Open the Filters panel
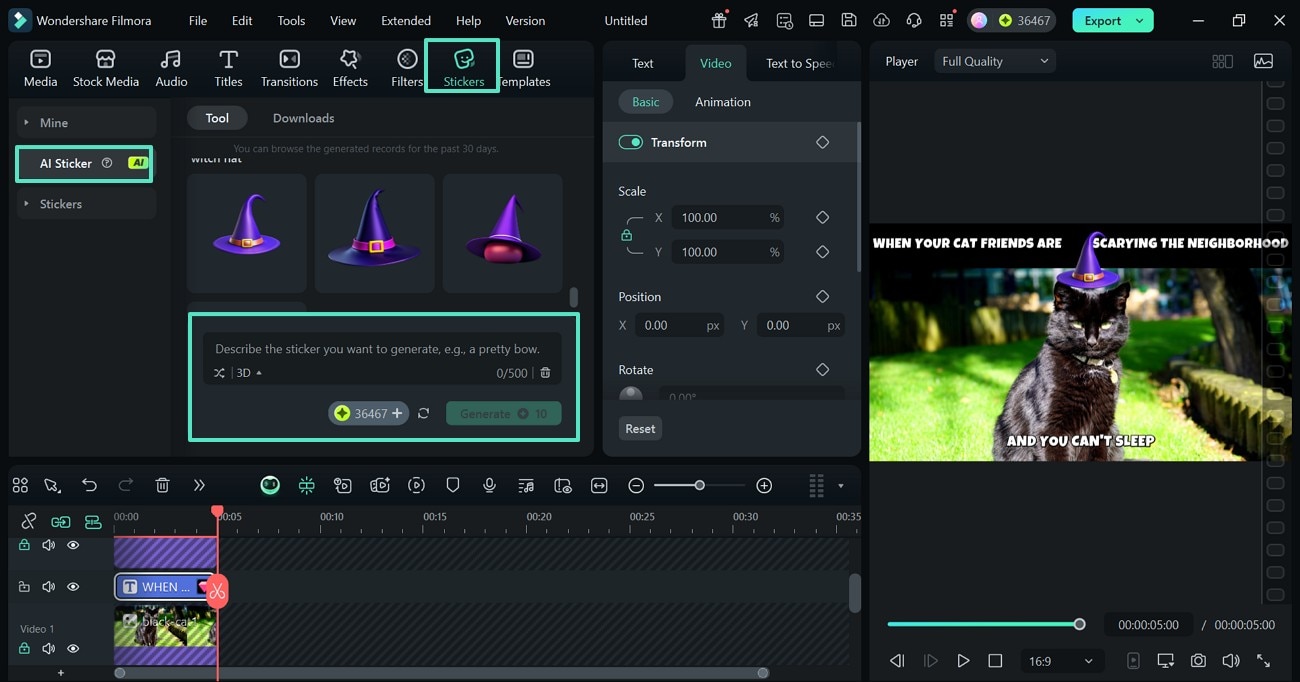Image resolution: width=1300 pixels, height=682 pixels. point(407,68)
